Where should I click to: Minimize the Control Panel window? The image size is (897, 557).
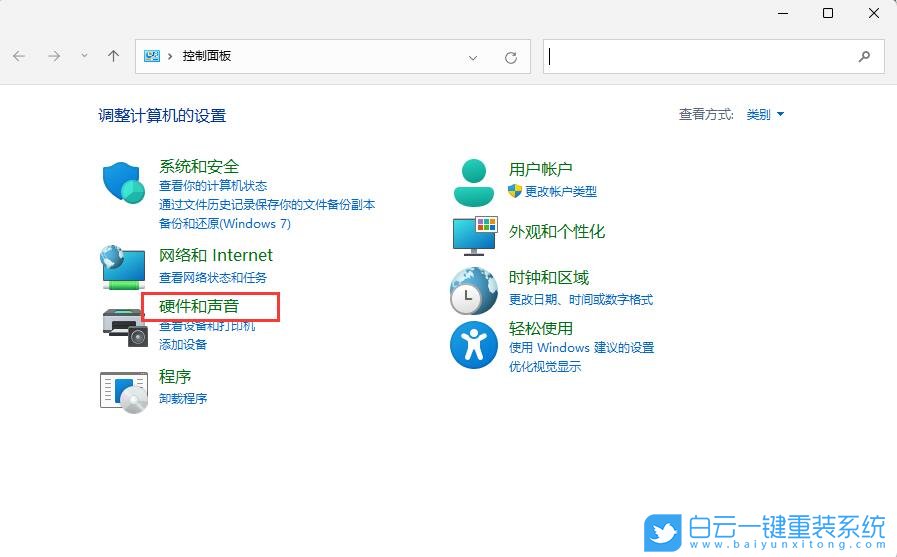tap(783, 13)
